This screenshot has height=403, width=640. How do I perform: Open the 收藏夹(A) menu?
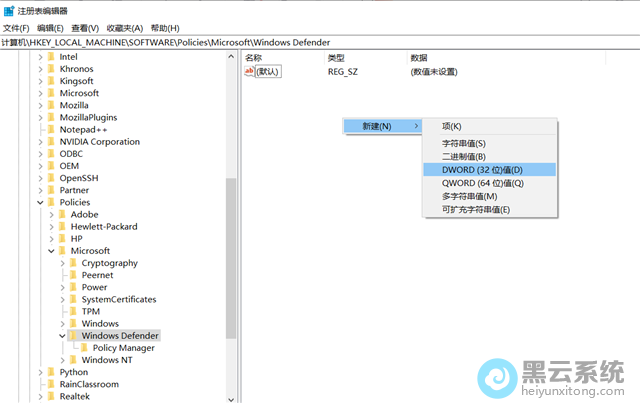click(x=125, y=28)
